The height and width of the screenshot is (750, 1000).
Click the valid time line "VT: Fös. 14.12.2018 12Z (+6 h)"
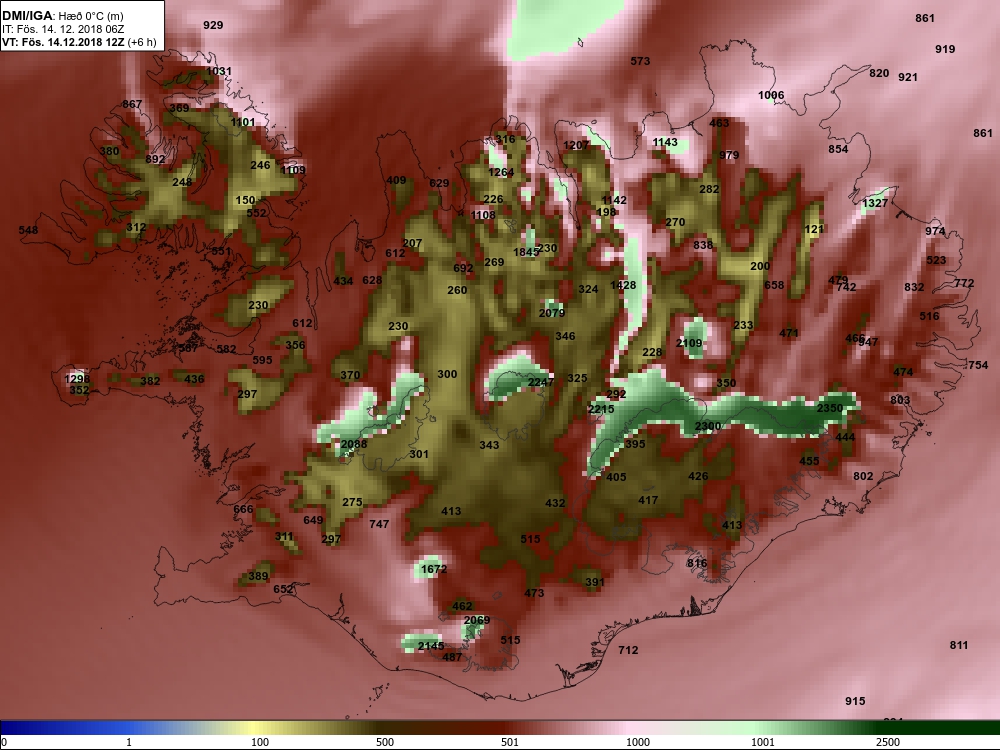(x=78, y=42)
